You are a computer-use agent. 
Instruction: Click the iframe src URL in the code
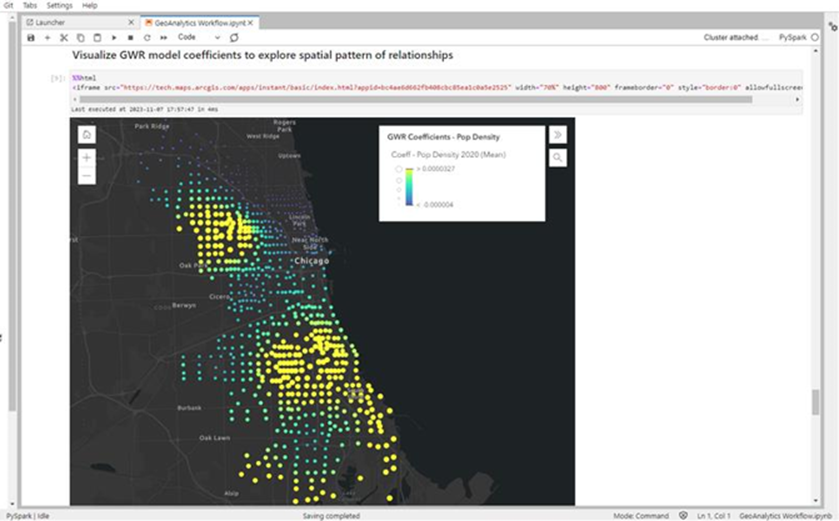pyautogui.click(x=317, y=87)
